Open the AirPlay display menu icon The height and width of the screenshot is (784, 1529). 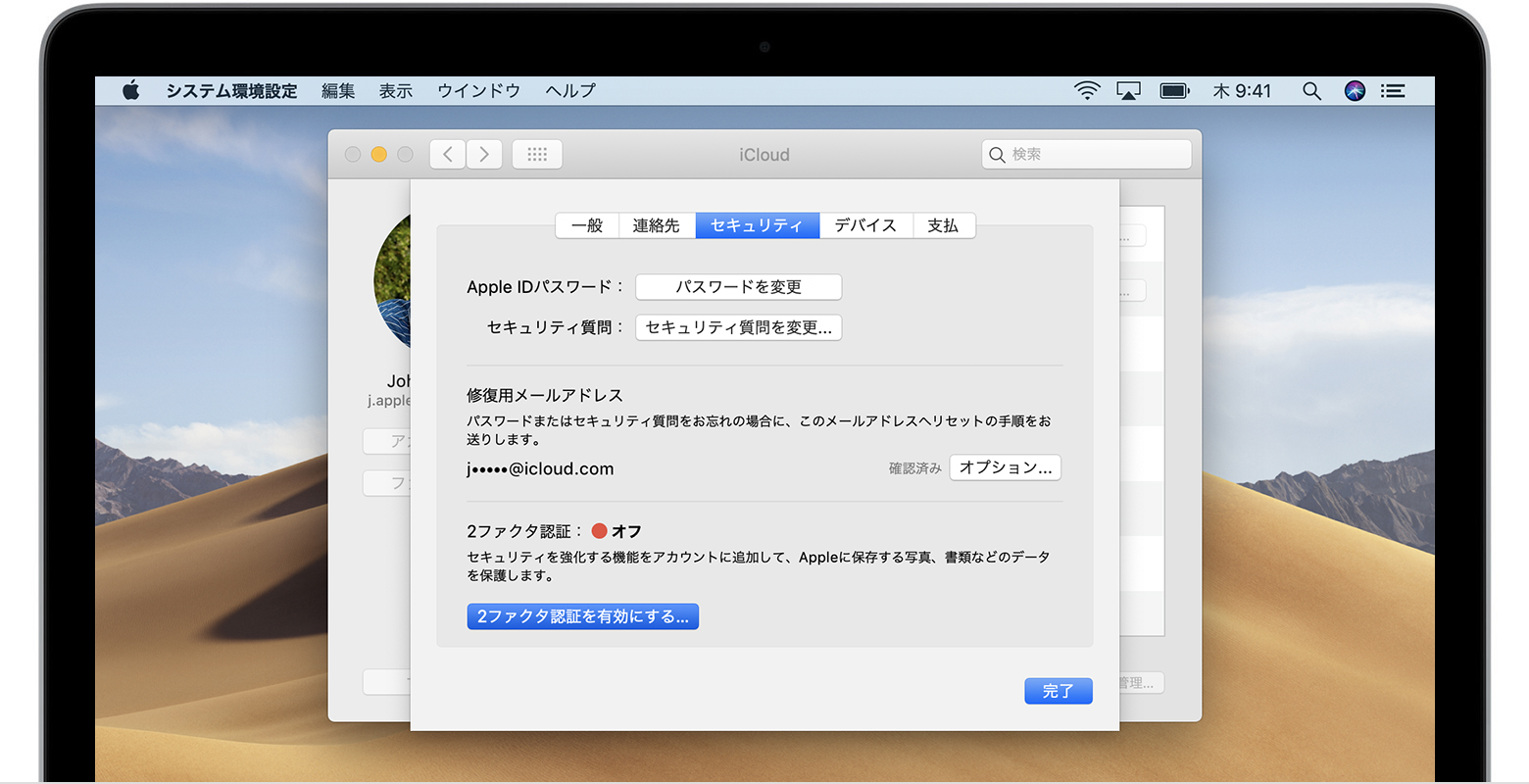tap(1128, 91)
